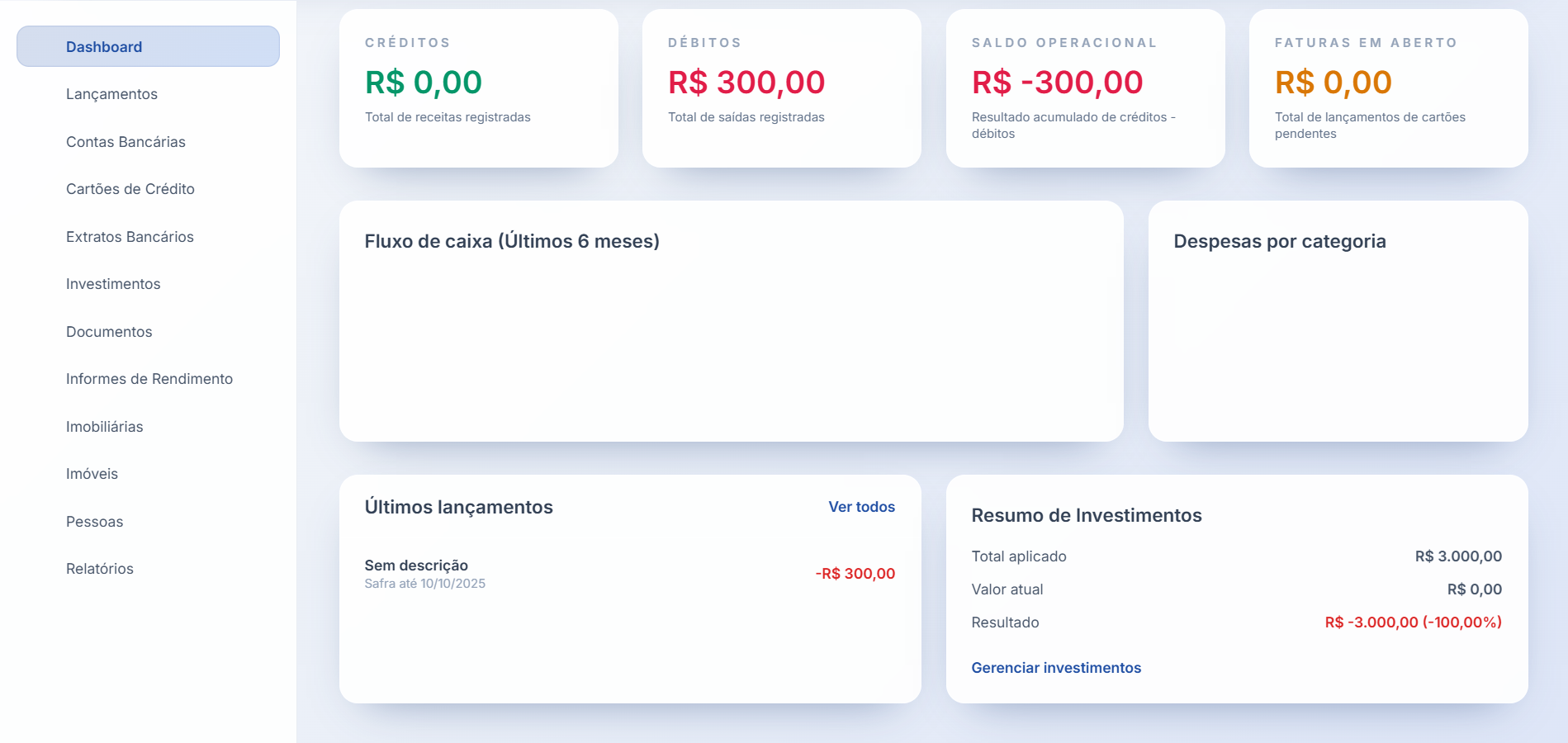Go to Lançamentos in the sidebar
The image size is (1568, 743).
[111, 94]
